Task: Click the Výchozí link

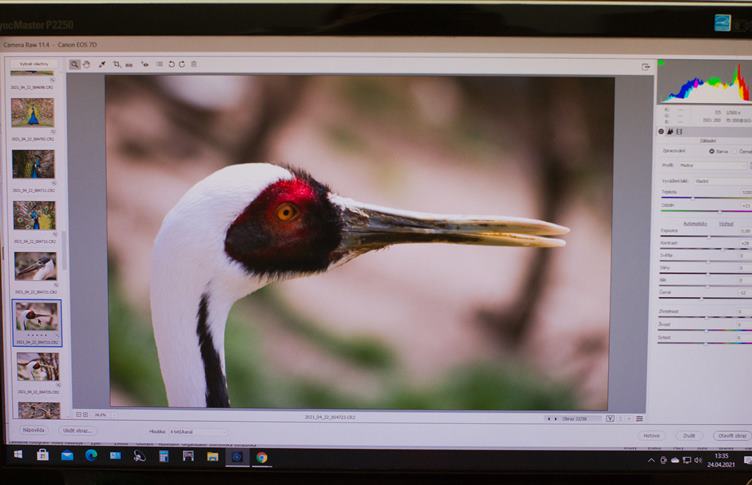Action: pos(726,224)
